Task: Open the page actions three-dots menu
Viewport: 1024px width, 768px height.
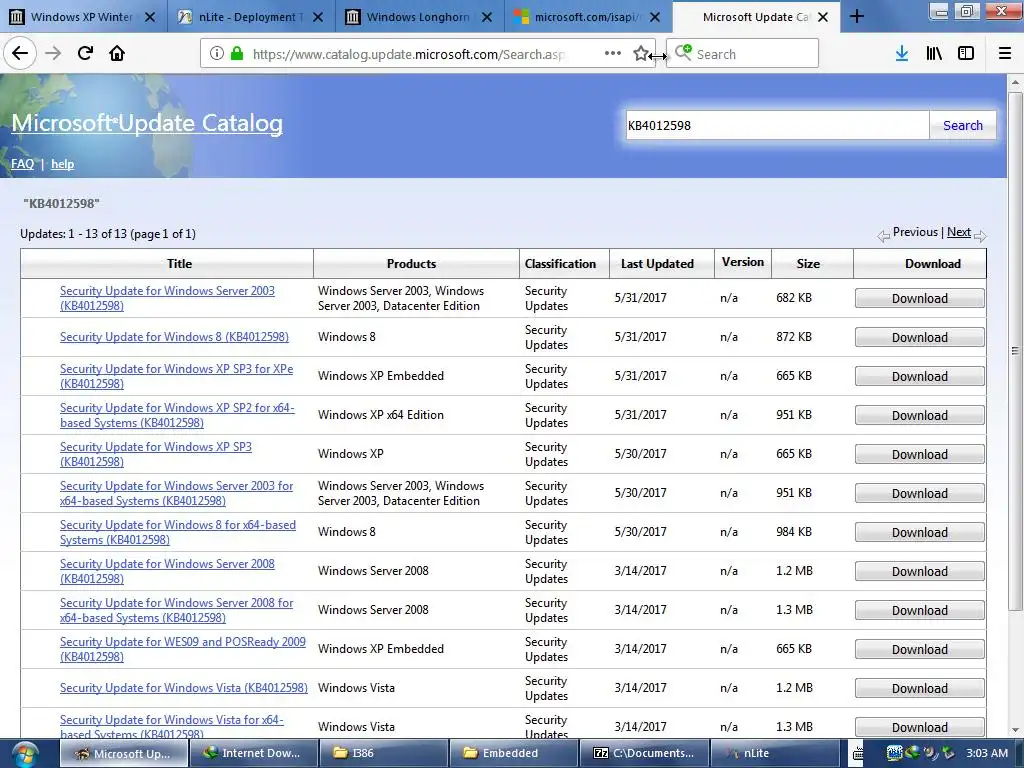Action: click(613, 54)
